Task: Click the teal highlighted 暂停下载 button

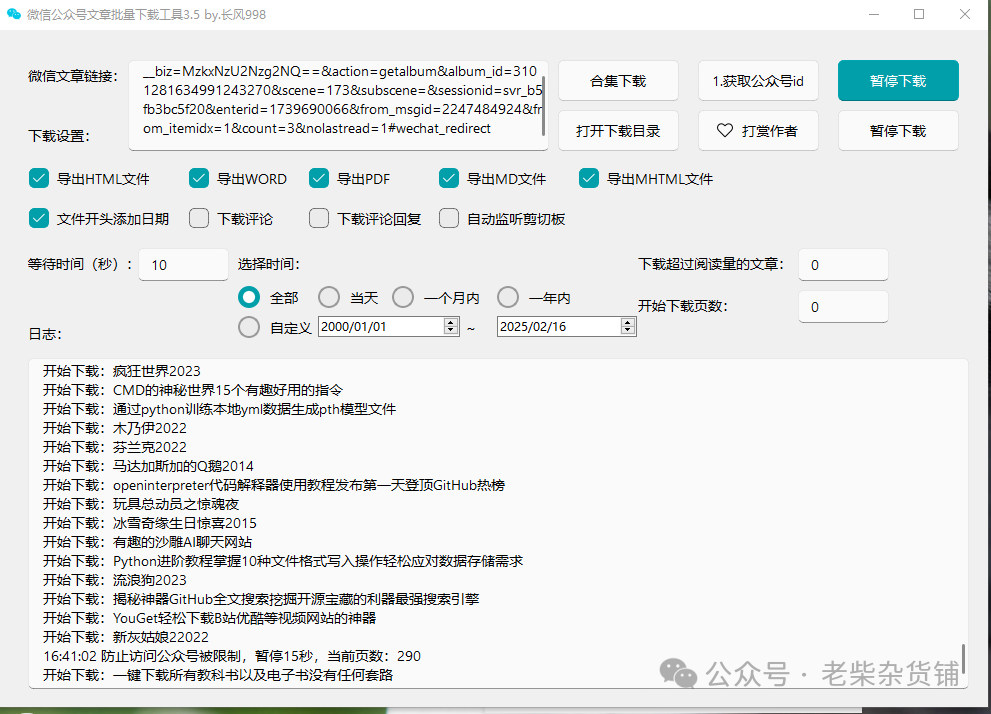Action: point(898,81)
